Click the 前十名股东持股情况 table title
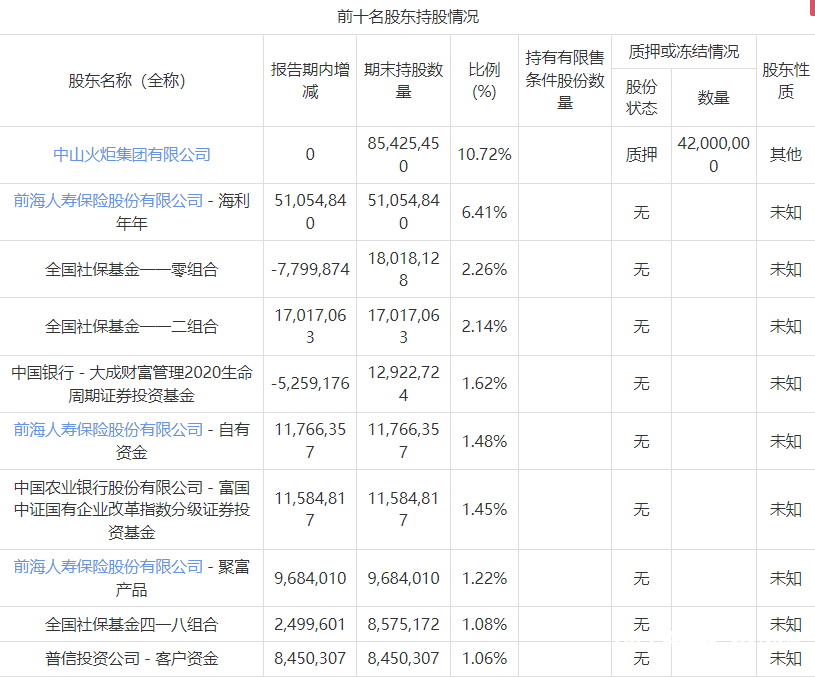815x678 pixels. coord(407,17)
